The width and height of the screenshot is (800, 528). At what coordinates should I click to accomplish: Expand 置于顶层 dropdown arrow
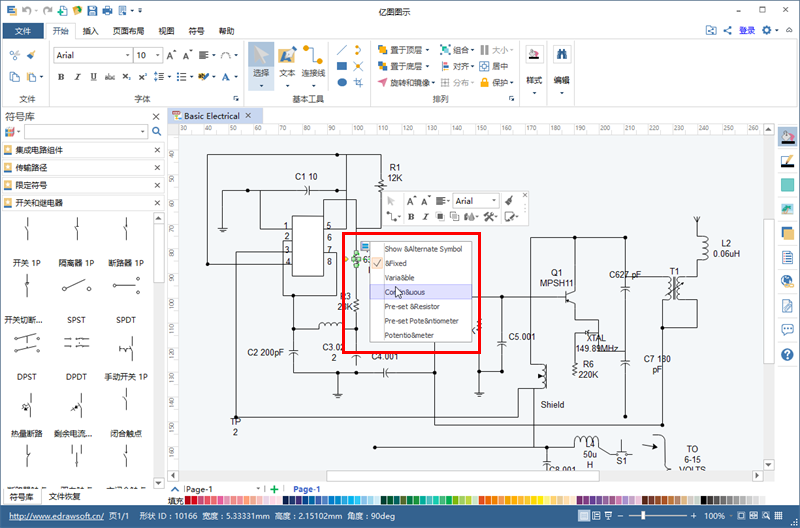pyautogui.click(x=427, y=50)
